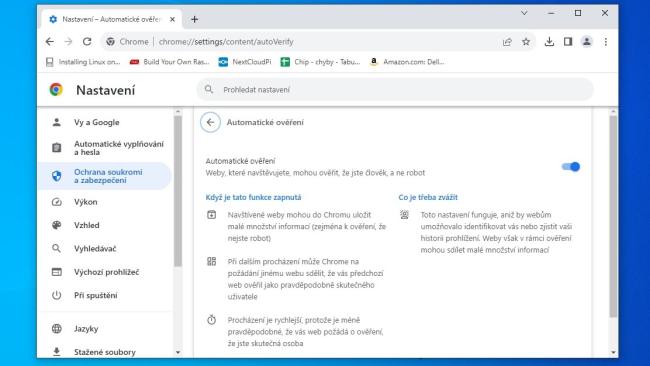This screenshot has width=650, height=366.
Task: Click the browser window icon beside Výchozí prohlížeč
Action: point(57,272)
